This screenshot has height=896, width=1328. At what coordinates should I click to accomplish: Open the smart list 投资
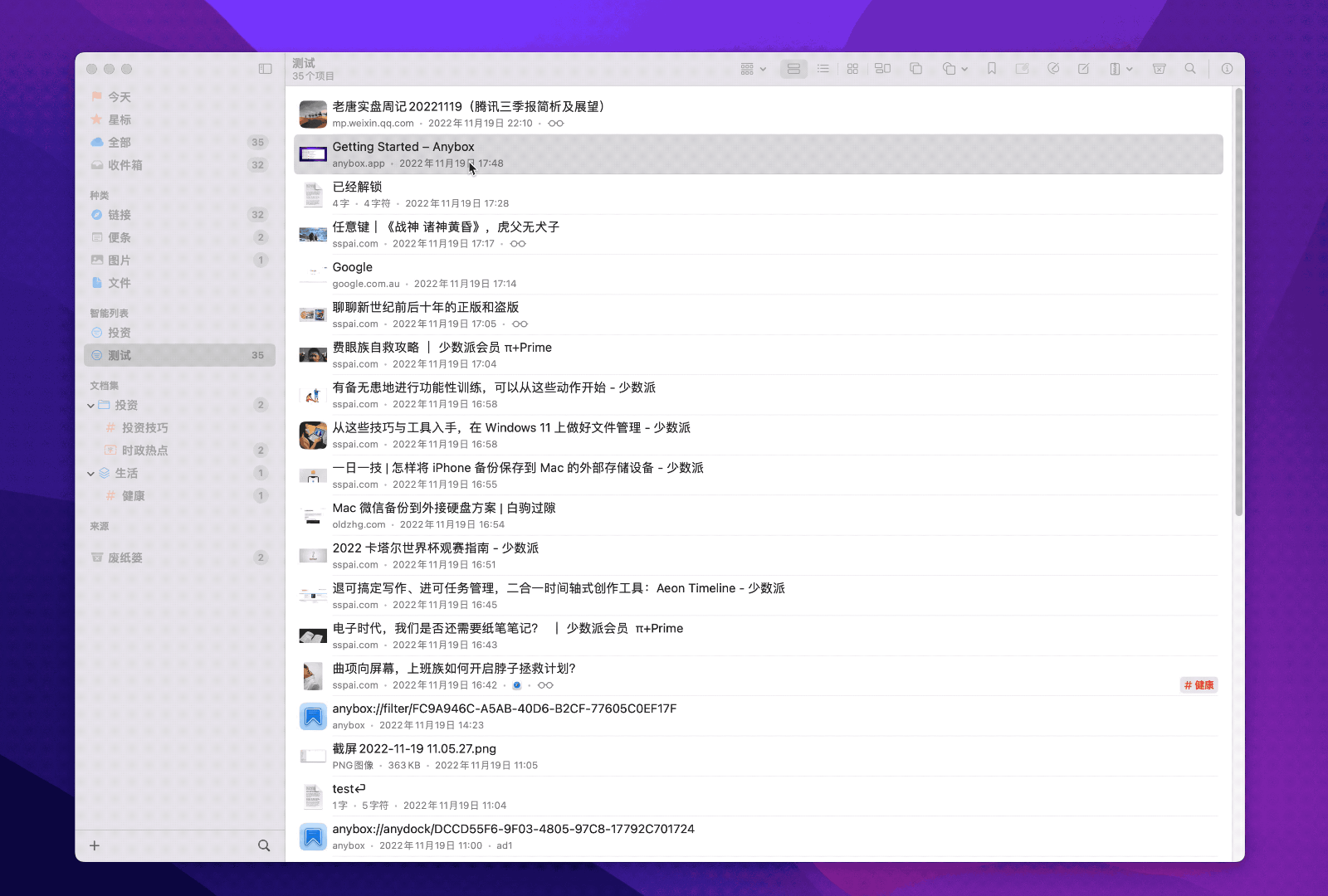tap(116, 332)
